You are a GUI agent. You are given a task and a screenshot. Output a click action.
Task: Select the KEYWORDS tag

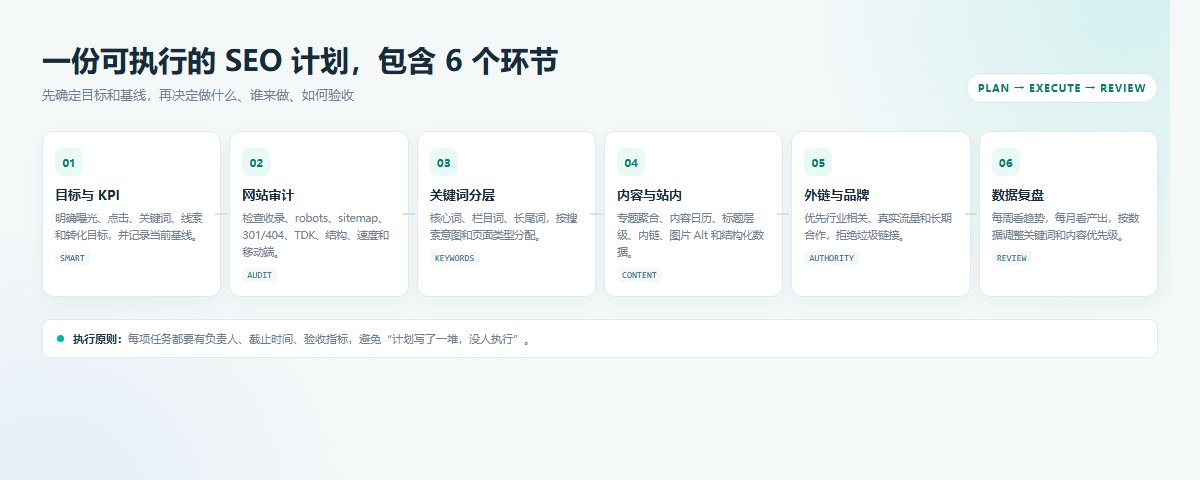[454, 258]
